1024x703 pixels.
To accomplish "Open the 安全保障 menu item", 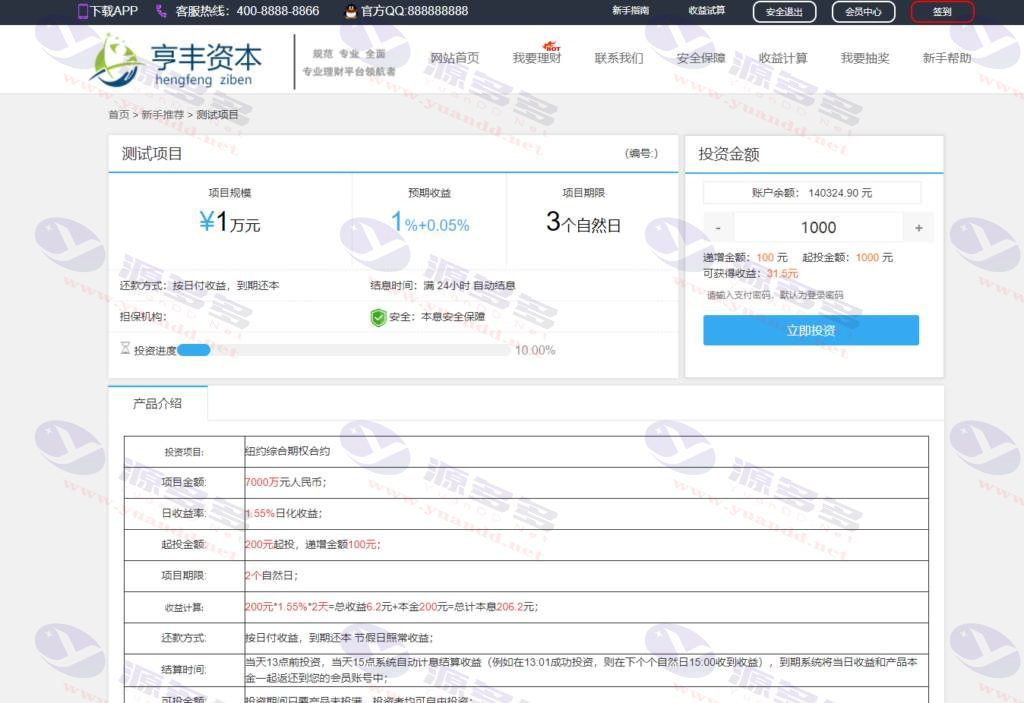I will pyautogui.click(x=701, y=58).
